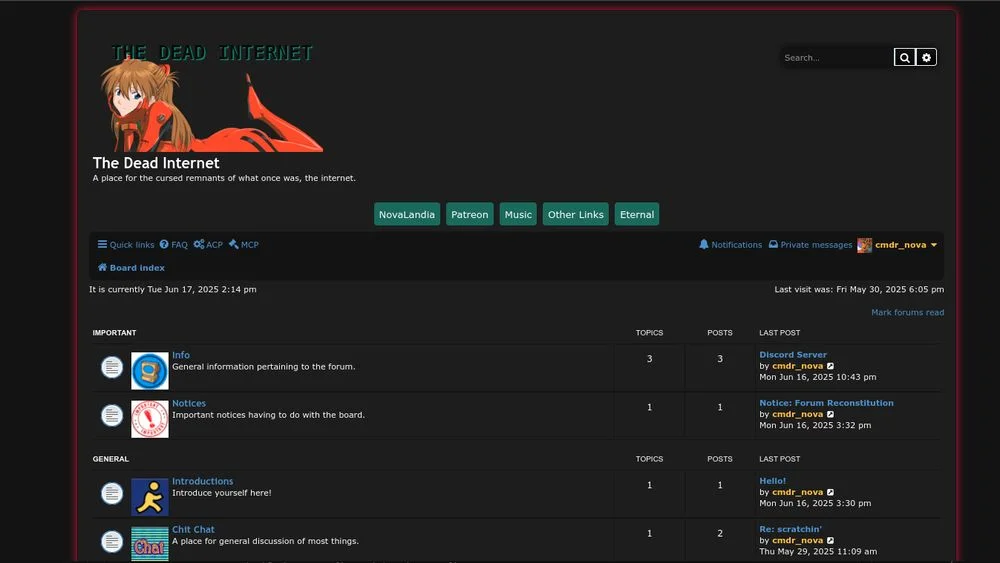This screenshot has height=563, width=1000.
Task: Open the Quick links dropdown
Action: click(x=126, y=245)
